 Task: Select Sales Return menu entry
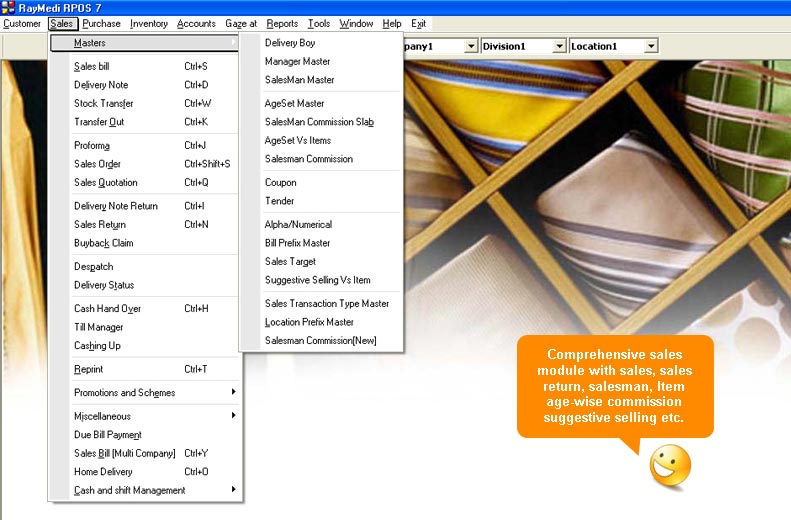(145, 224)
